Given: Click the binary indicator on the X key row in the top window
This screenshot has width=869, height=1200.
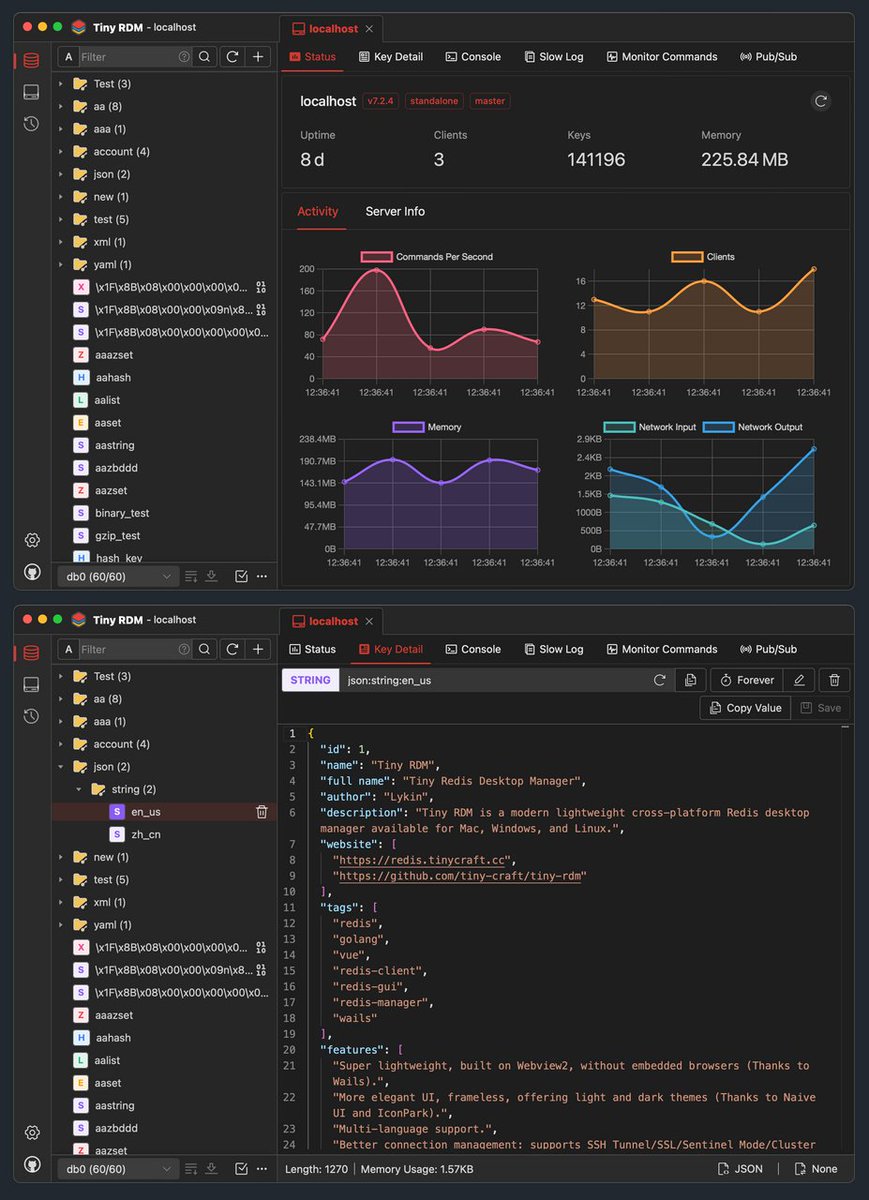Looking at the screenshot, I should click(x=261, y=287).
